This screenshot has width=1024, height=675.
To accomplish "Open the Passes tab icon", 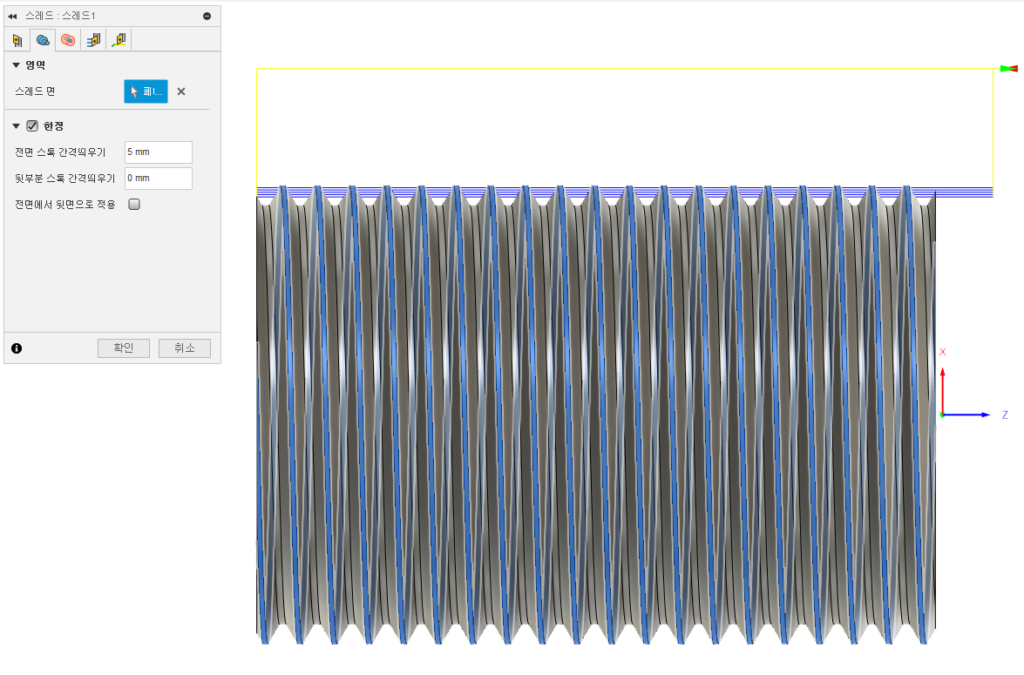I will [x=93, y=40].
